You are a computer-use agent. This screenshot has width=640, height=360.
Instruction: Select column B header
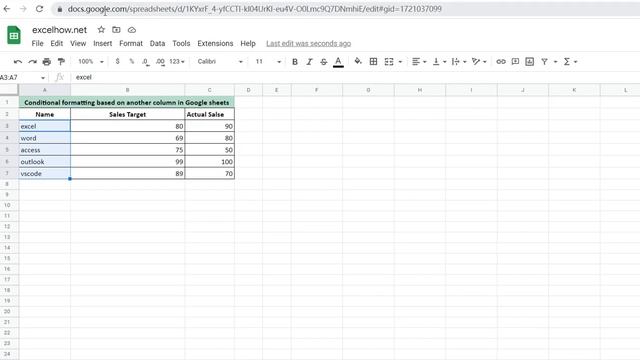point(127,90)
